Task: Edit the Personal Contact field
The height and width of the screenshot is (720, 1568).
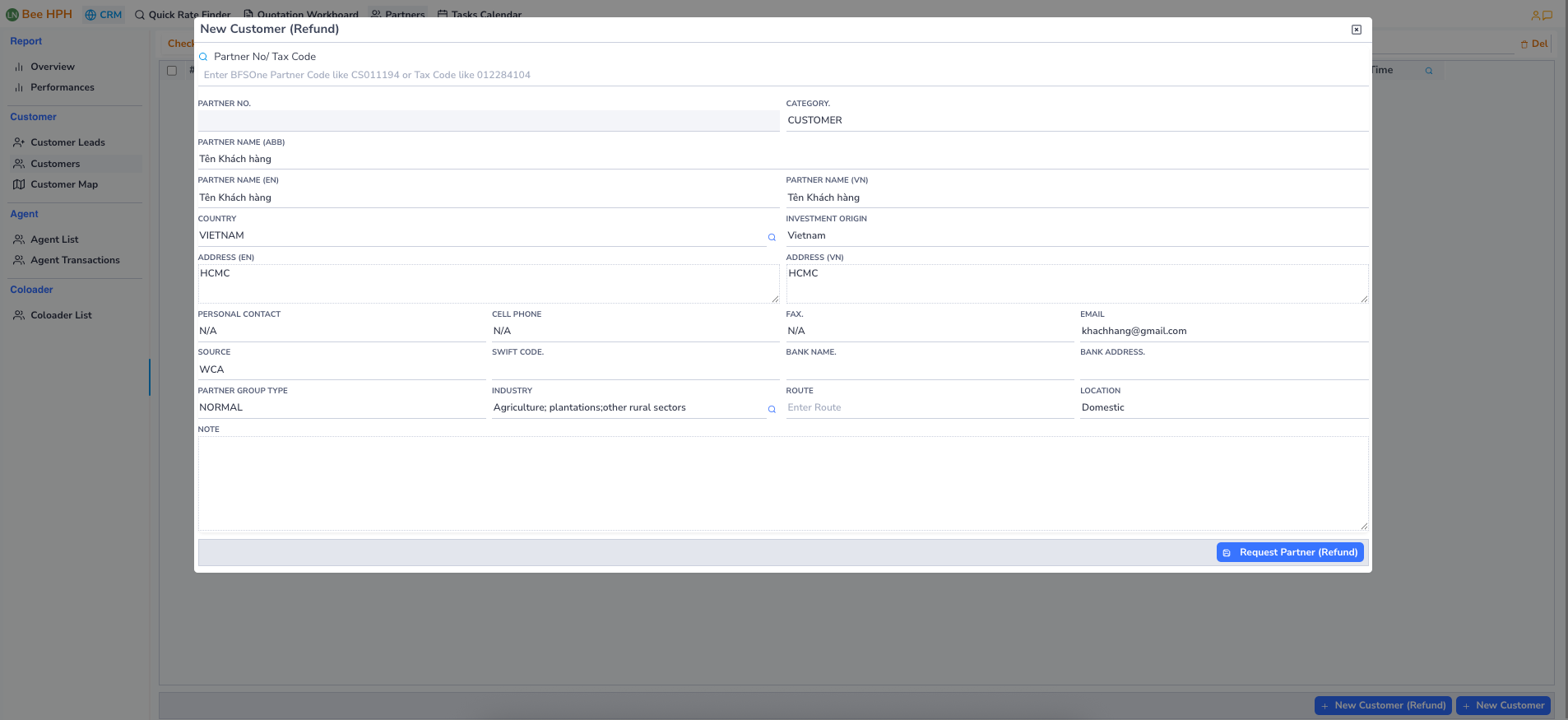Action: tap(341, 332)
